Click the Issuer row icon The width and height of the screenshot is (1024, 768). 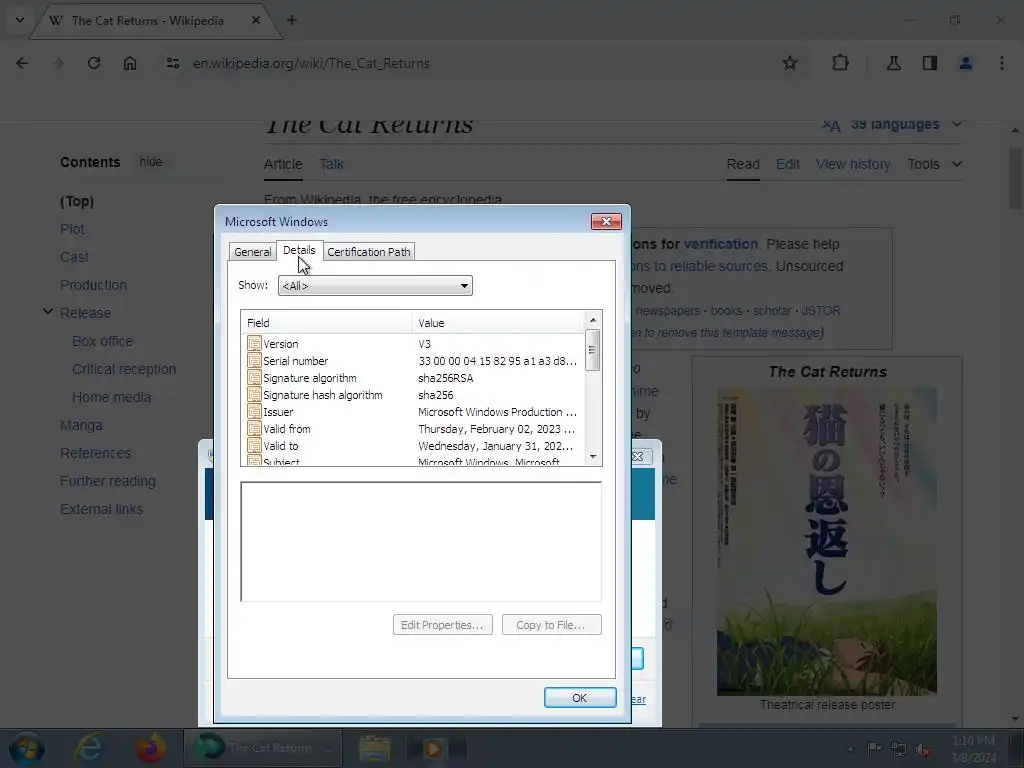coord(254,411)
